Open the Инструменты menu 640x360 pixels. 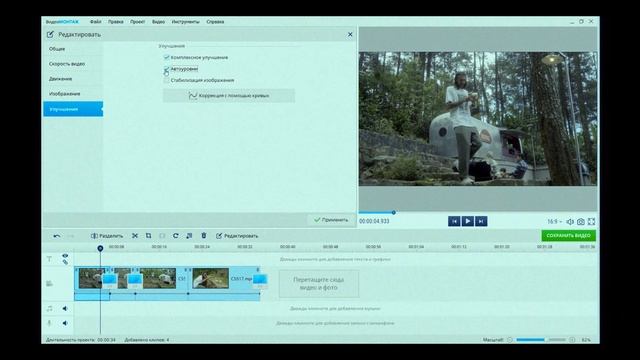tap(186, 22)
